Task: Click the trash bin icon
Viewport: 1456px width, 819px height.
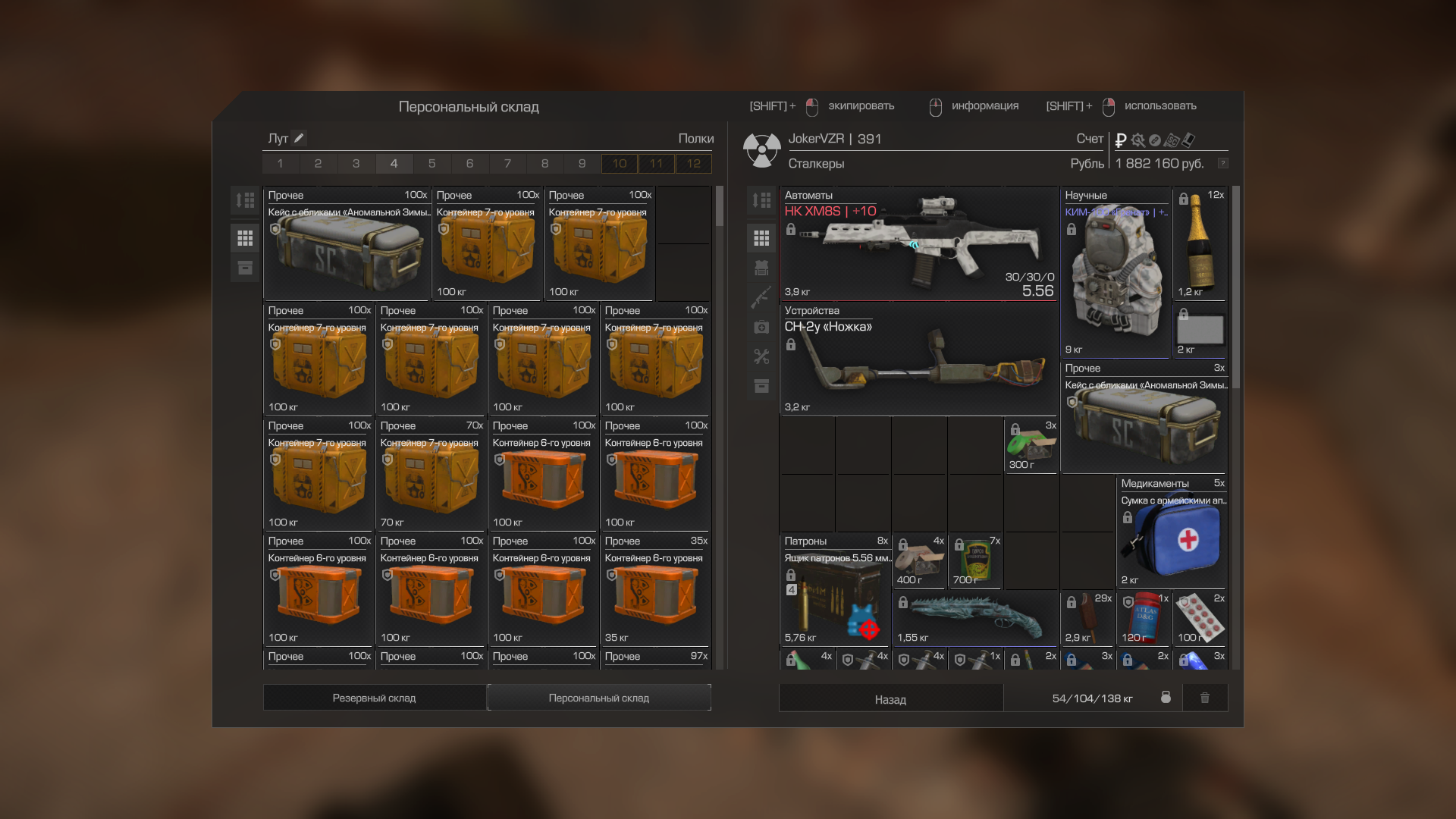Action: tap(1205, 698)
